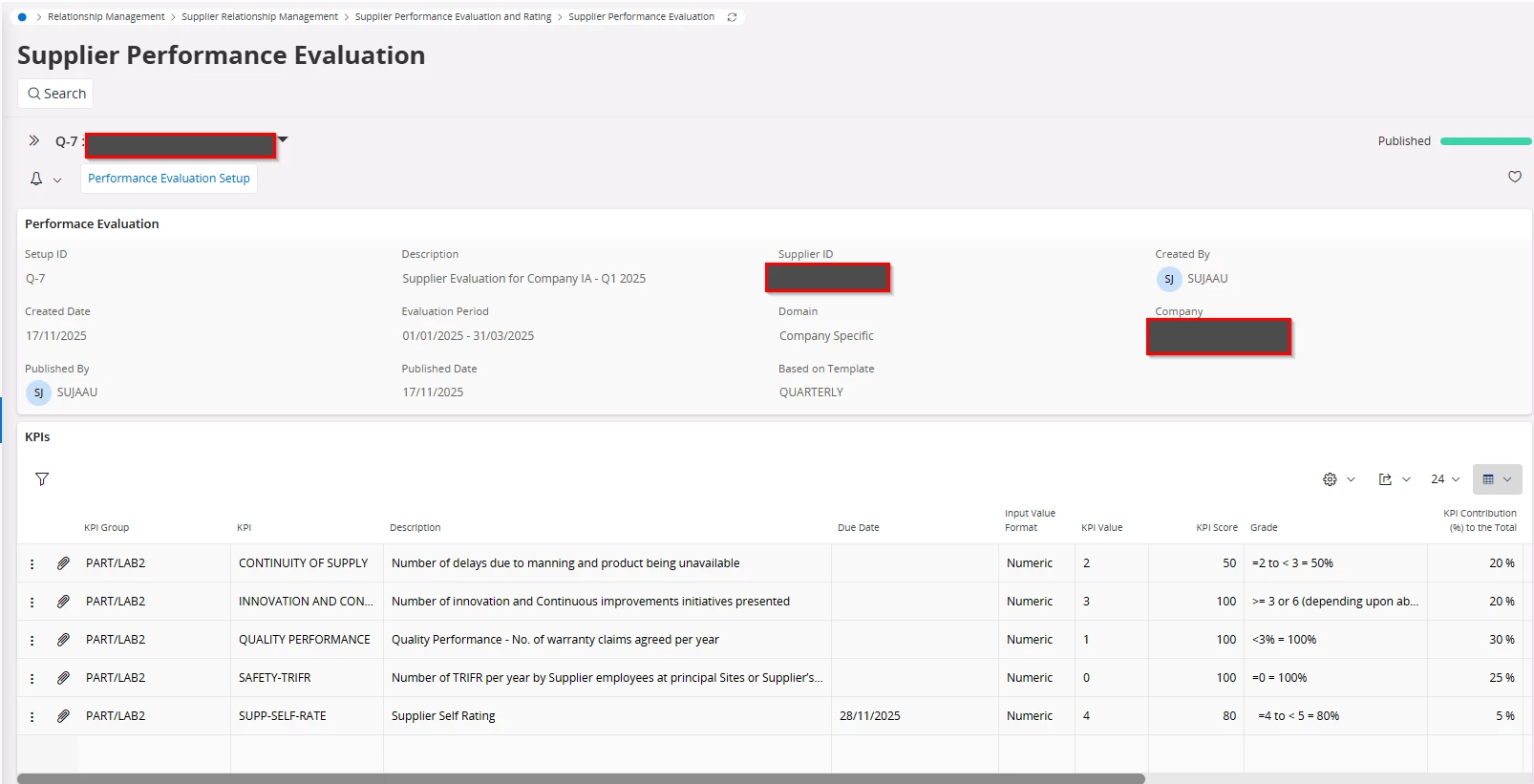Open the Performance Evaluation Setup link
This screenshot has width=1534, height=784.
click(x=168, y=179)
